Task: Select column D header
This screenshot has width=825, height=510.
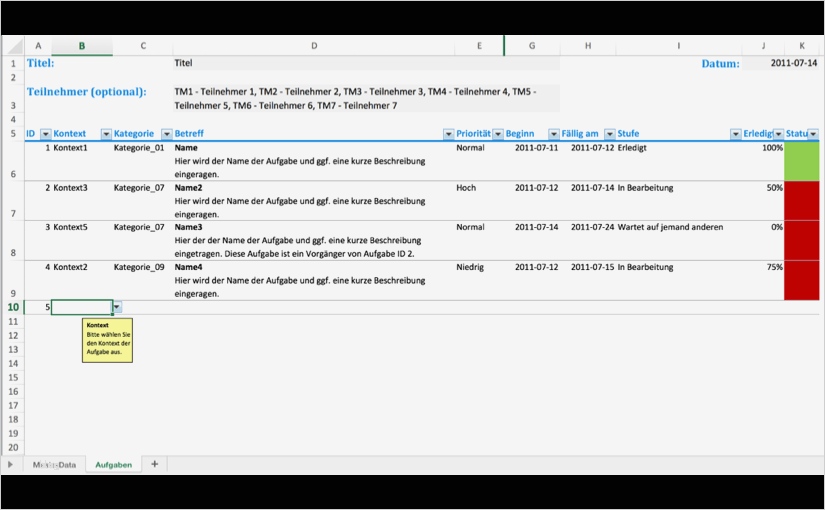Action: click(x=314, y=46)
